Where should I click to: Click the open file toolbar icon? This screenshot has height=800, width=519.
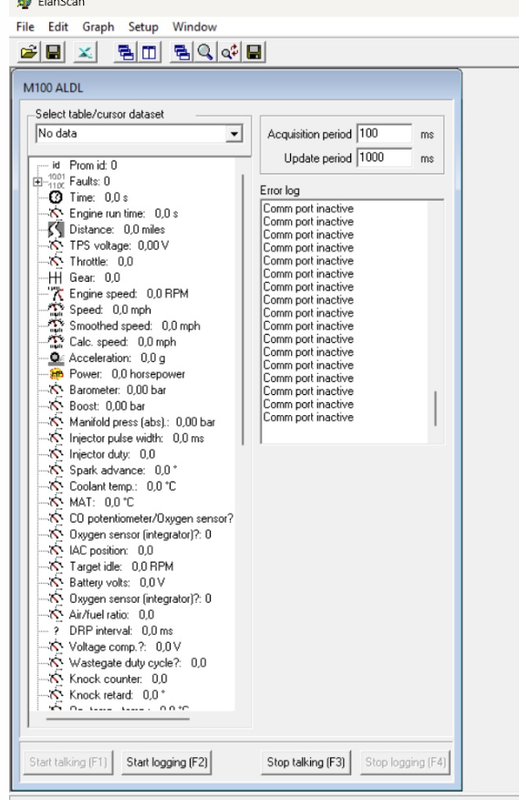click(29, 52)
